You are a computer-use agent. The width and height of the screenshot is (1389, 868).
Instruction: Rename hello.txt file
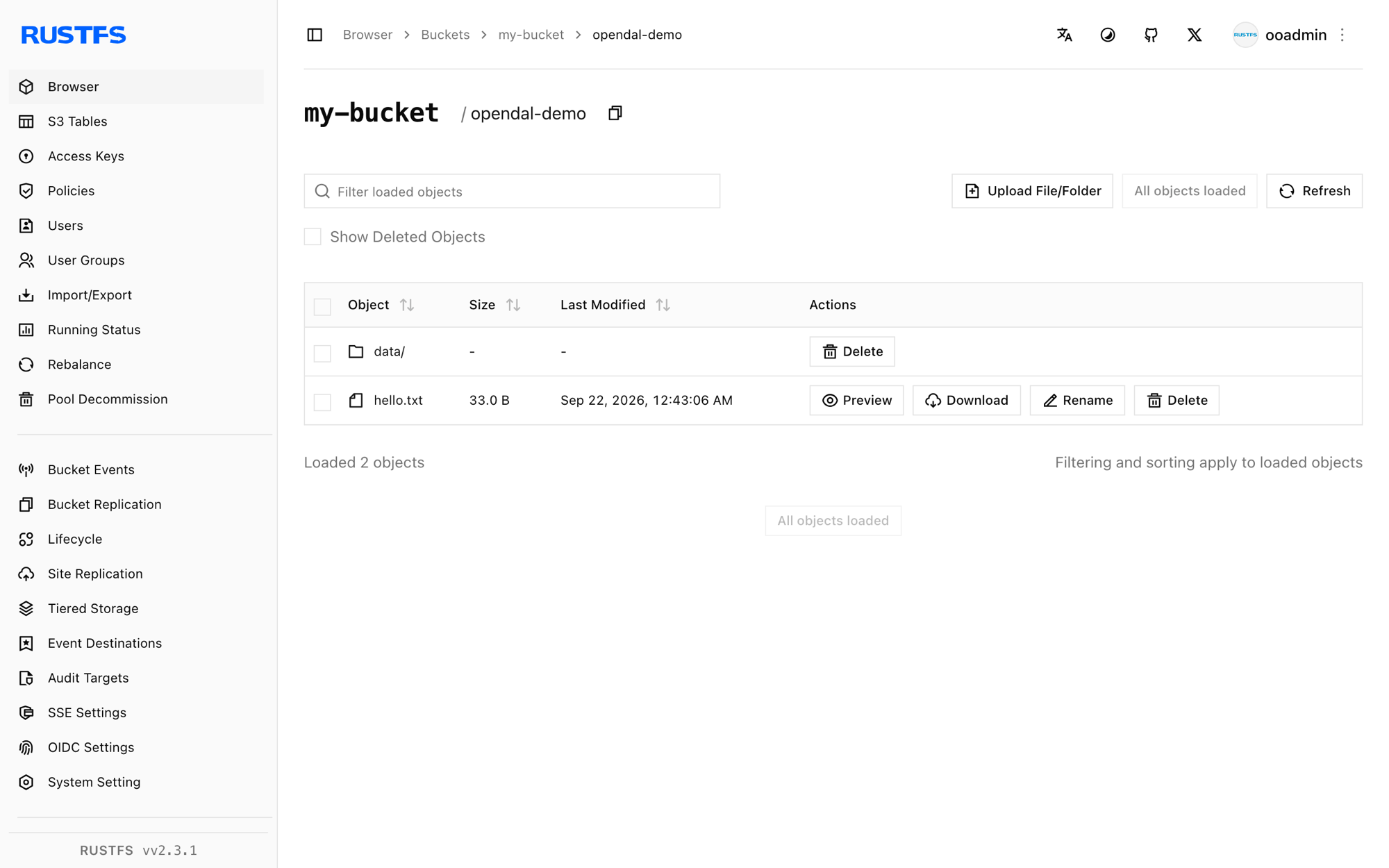tap(1077, 400)
